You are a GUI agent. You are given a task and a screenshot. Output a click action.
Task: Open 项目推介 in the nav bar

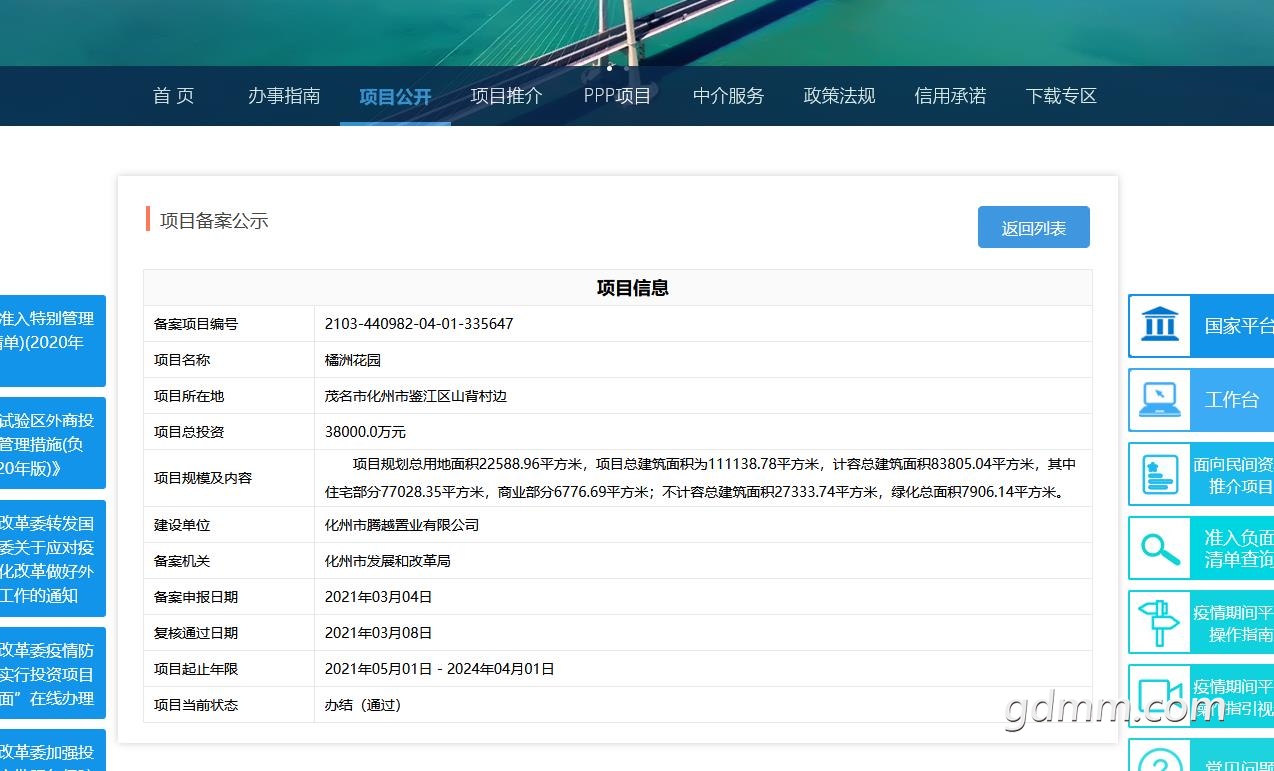[x=506, y=96]
